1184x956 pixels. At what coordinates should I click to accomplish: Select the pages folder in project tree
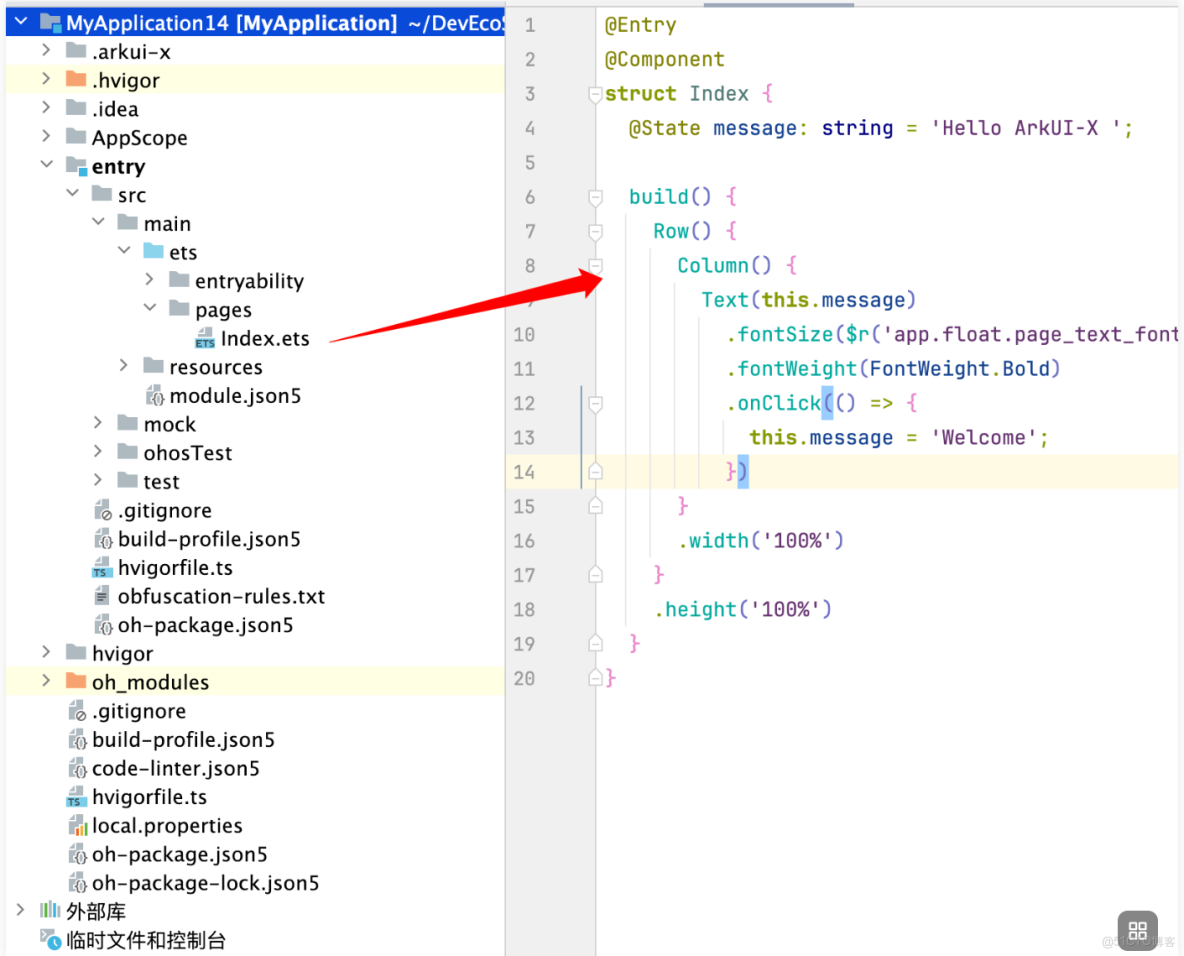(x=222, y=309)
